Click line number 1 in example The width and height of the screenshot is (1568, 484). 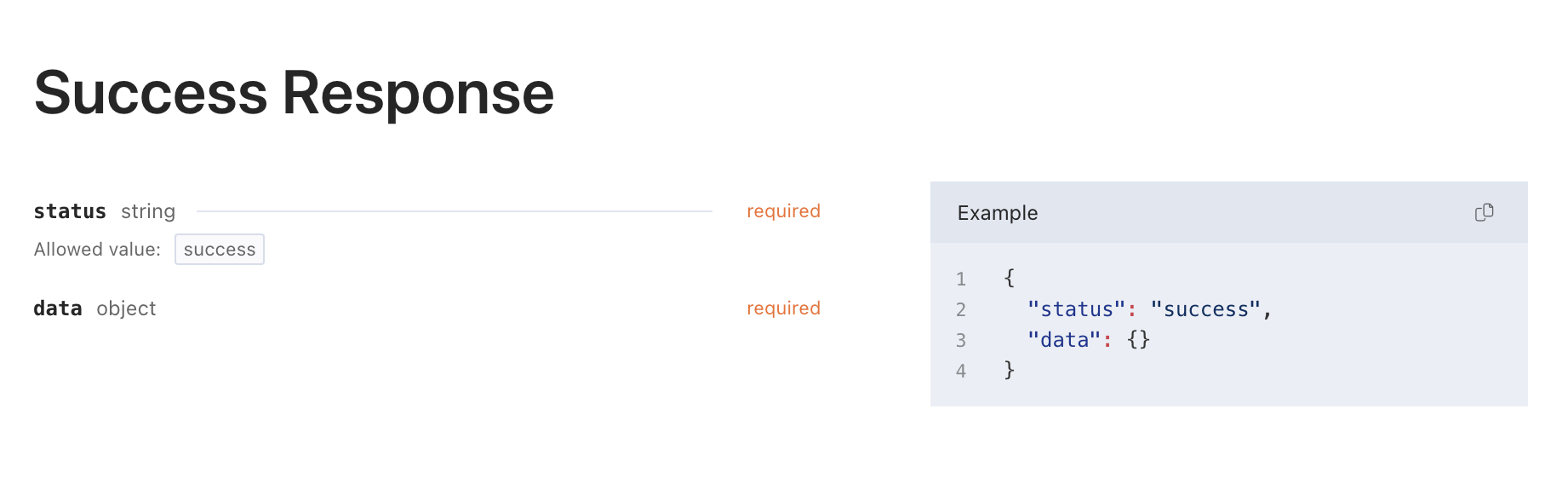960,279
